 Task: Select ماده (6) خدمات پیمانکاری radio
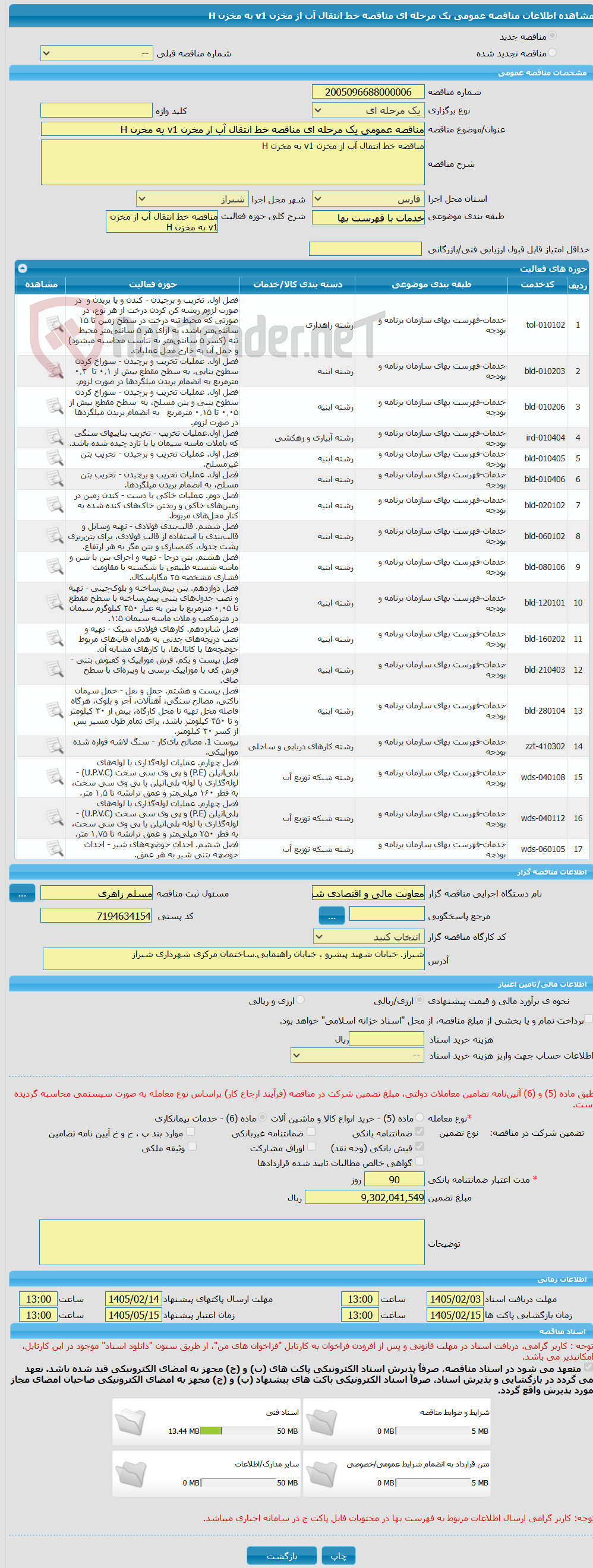coord(262,1117)
